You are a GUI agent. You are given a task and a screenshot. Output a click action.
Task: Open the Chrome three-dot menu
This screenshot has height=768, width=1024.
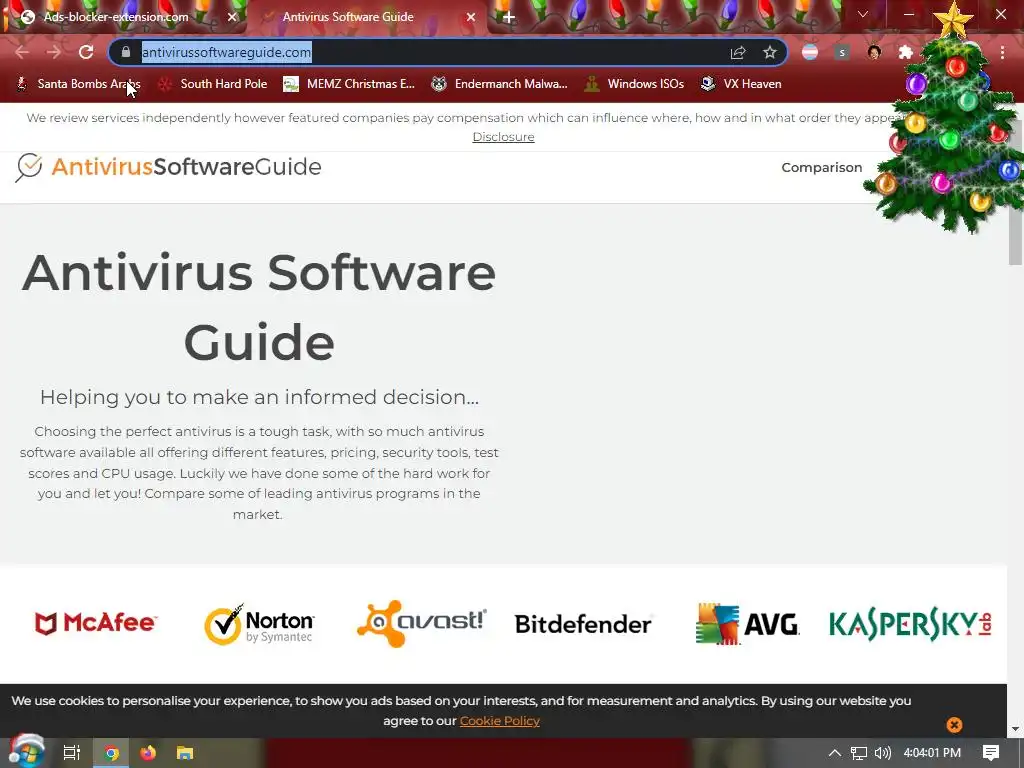point(1002,52)
